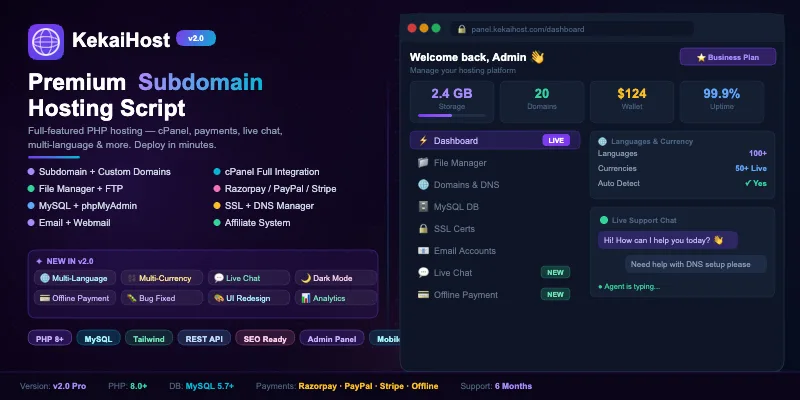Click the lightning bolt Dashboard icon

click(423, 141)
